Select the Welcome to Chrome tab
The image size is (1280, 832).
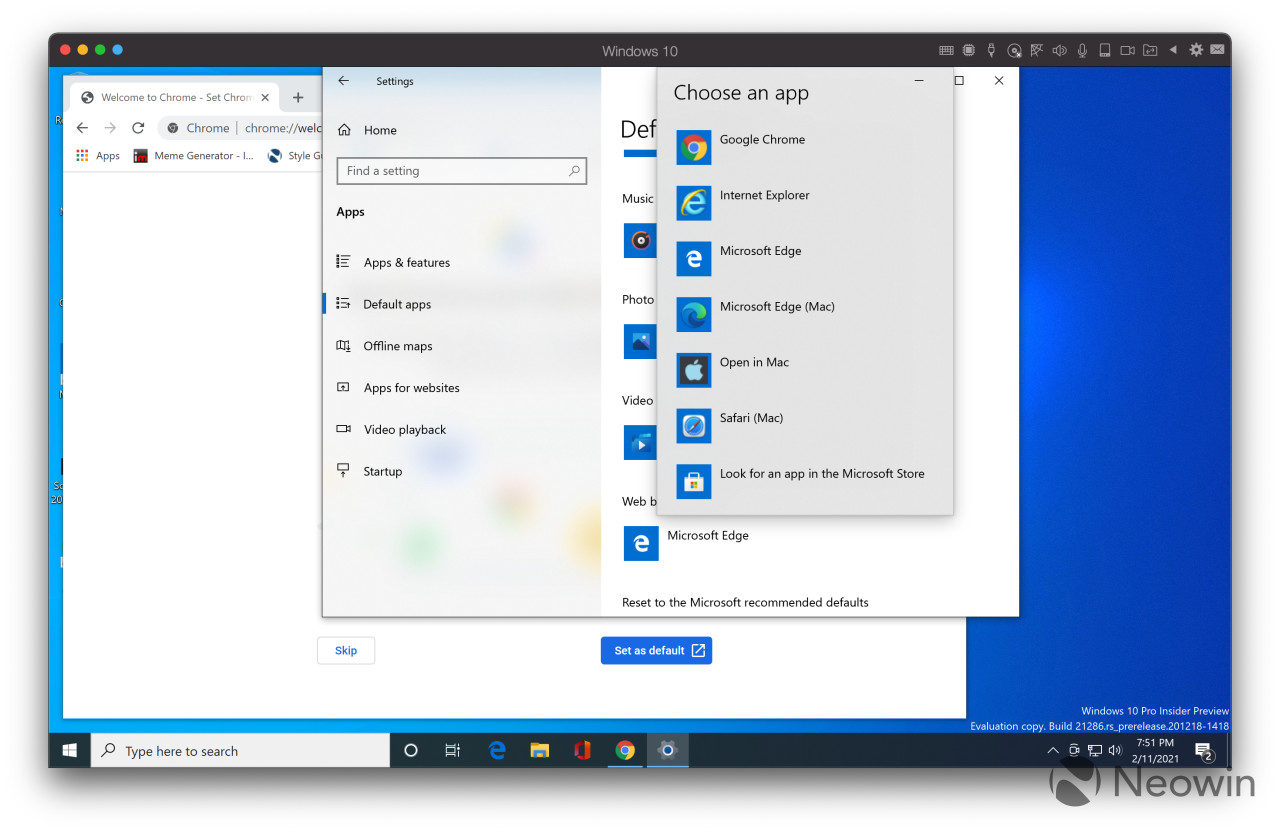[x=175, y=97]
